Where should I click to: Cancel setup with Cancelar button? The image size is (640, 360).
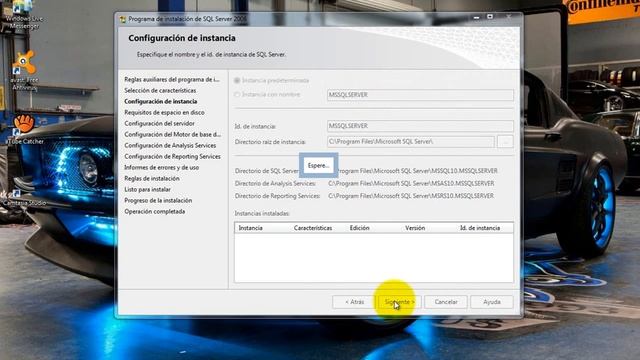coord(446,302)
